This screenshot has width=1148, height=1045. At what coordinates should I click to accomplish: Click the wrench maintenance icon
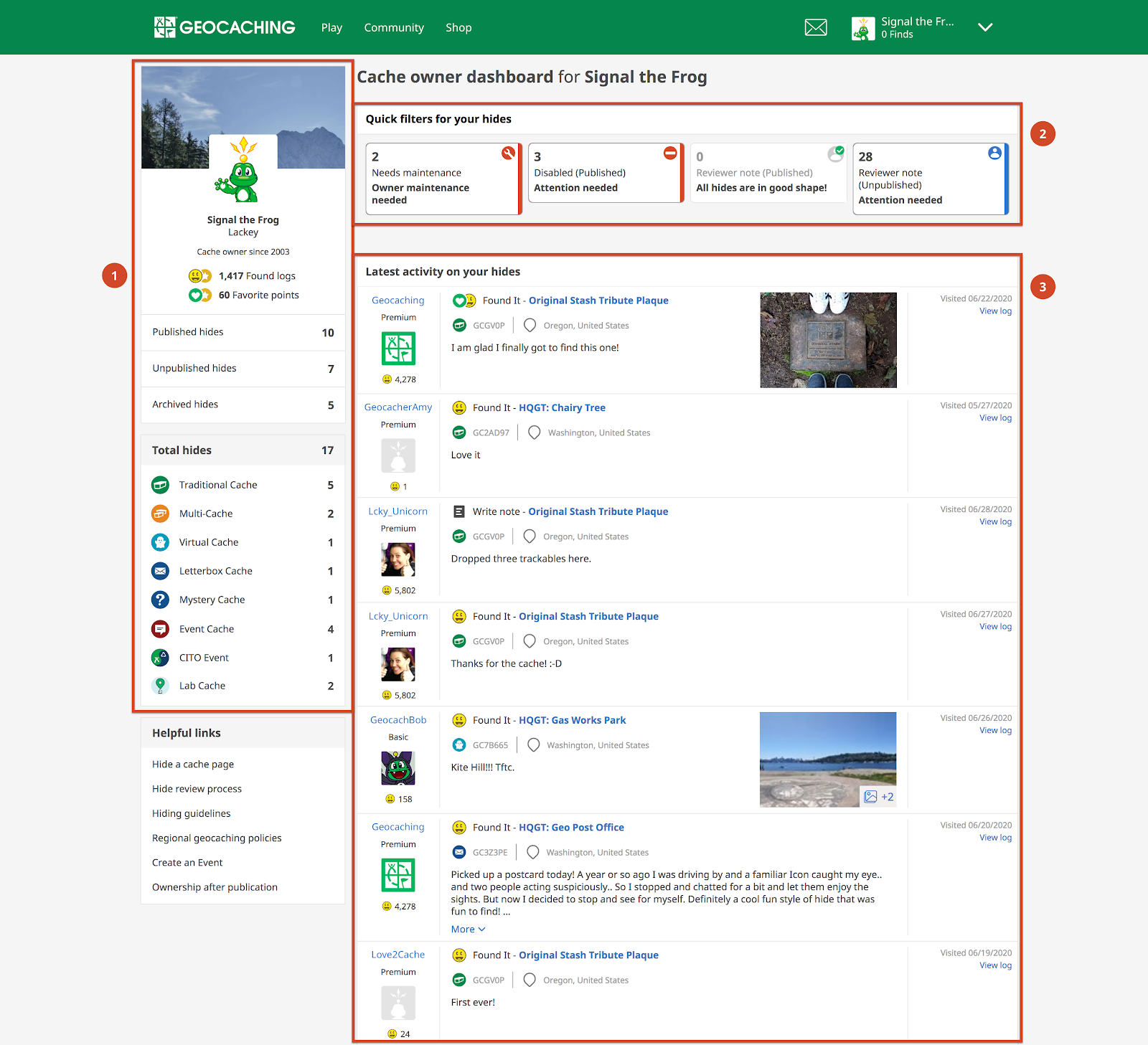[x=508, y=153]
